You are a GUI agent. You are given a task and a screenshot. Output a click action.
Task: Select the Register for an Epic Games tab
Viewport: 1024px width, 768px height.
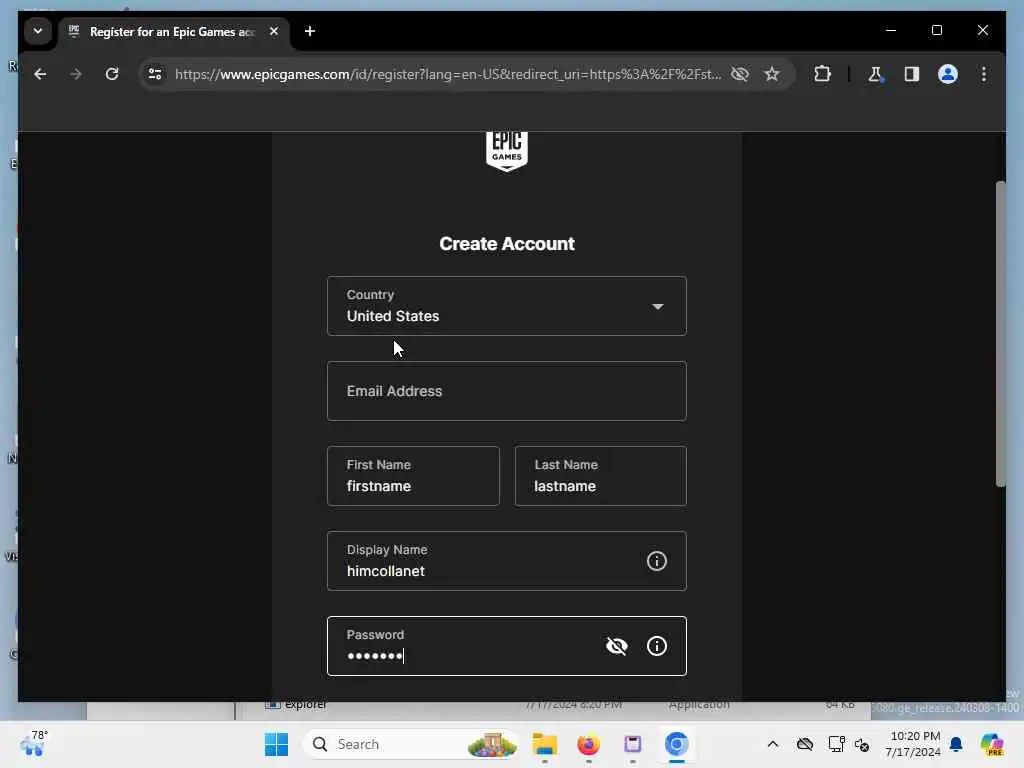pyautogui.click(x=174, y=32)
